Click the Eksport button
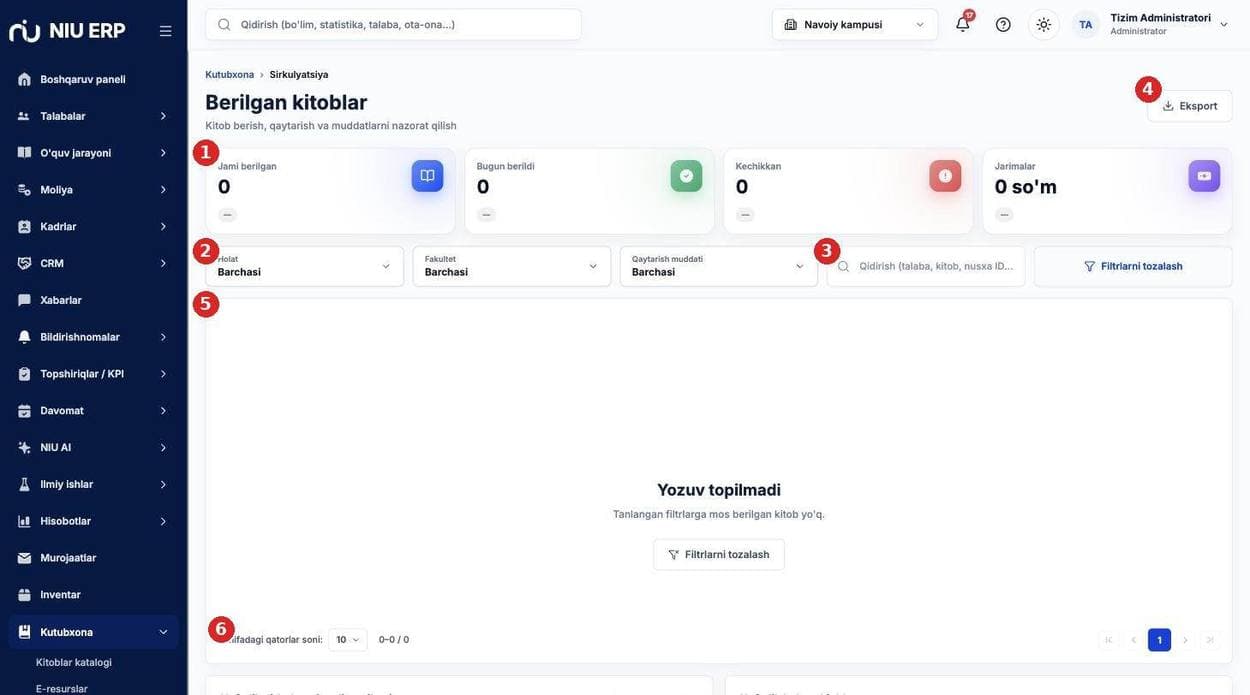The image size is (1250, 695). [1190, 106]
